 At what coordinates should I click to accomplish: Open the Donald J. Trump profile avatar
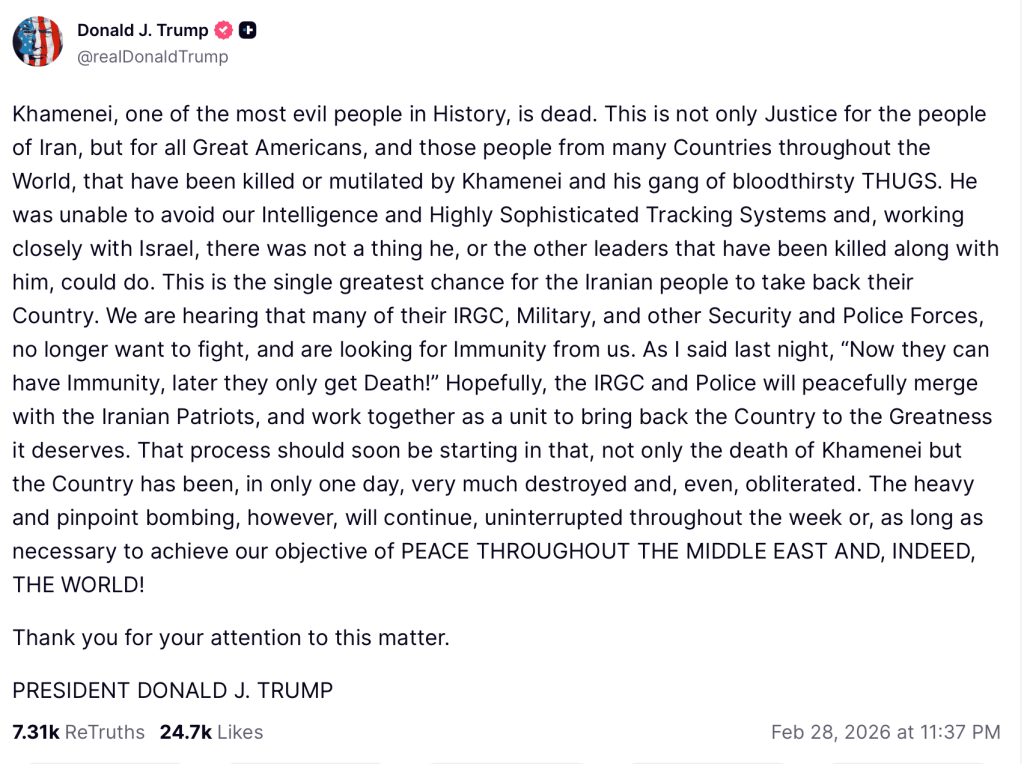coord(38,42)
